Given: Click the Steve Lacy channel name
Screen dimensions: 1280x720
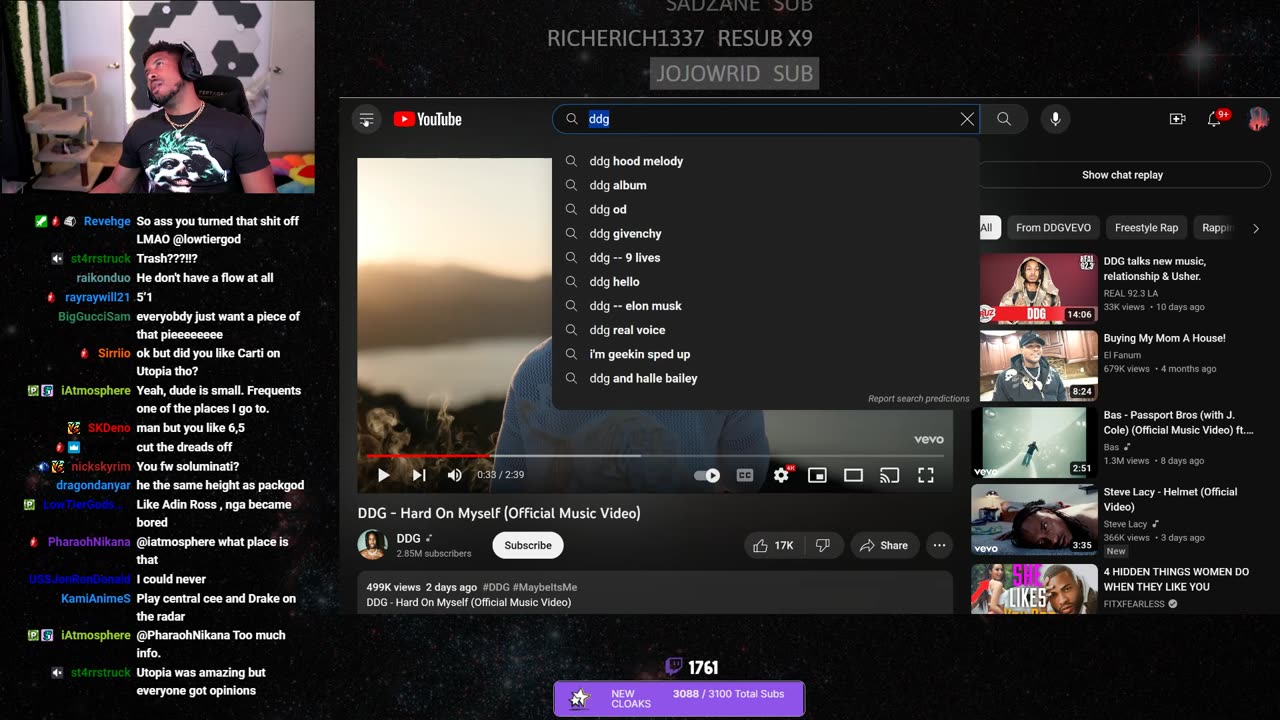Looking at the screenshot, I should 1125,524.
